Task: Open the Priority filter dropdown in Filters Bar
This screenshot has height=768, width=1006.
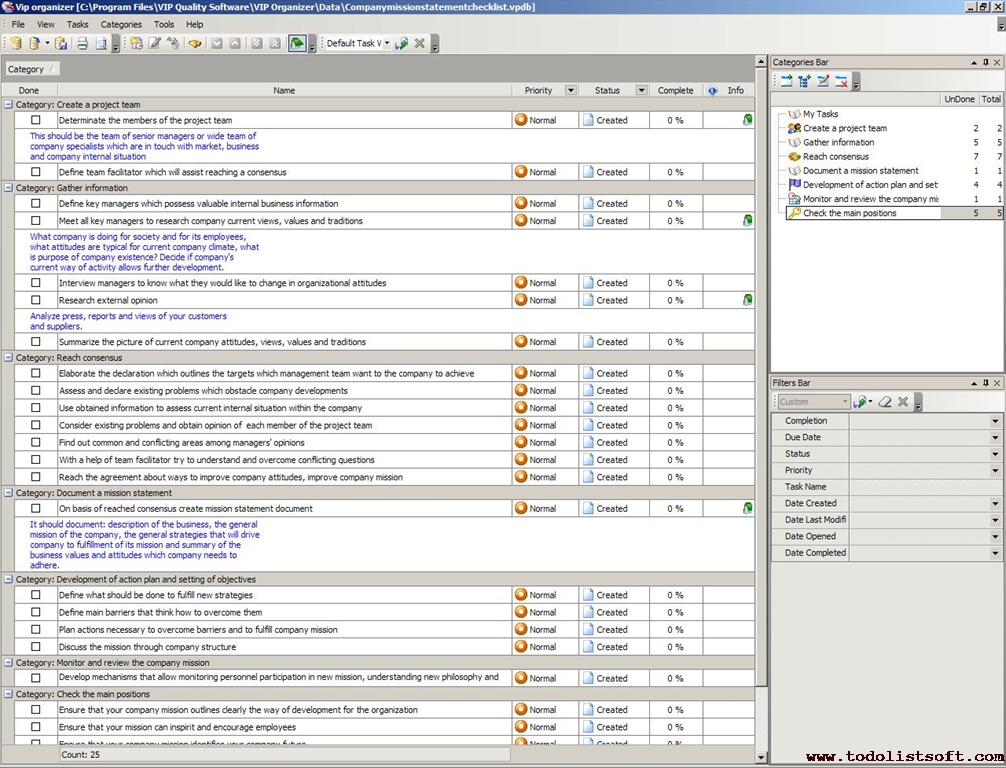Action: 994,470
